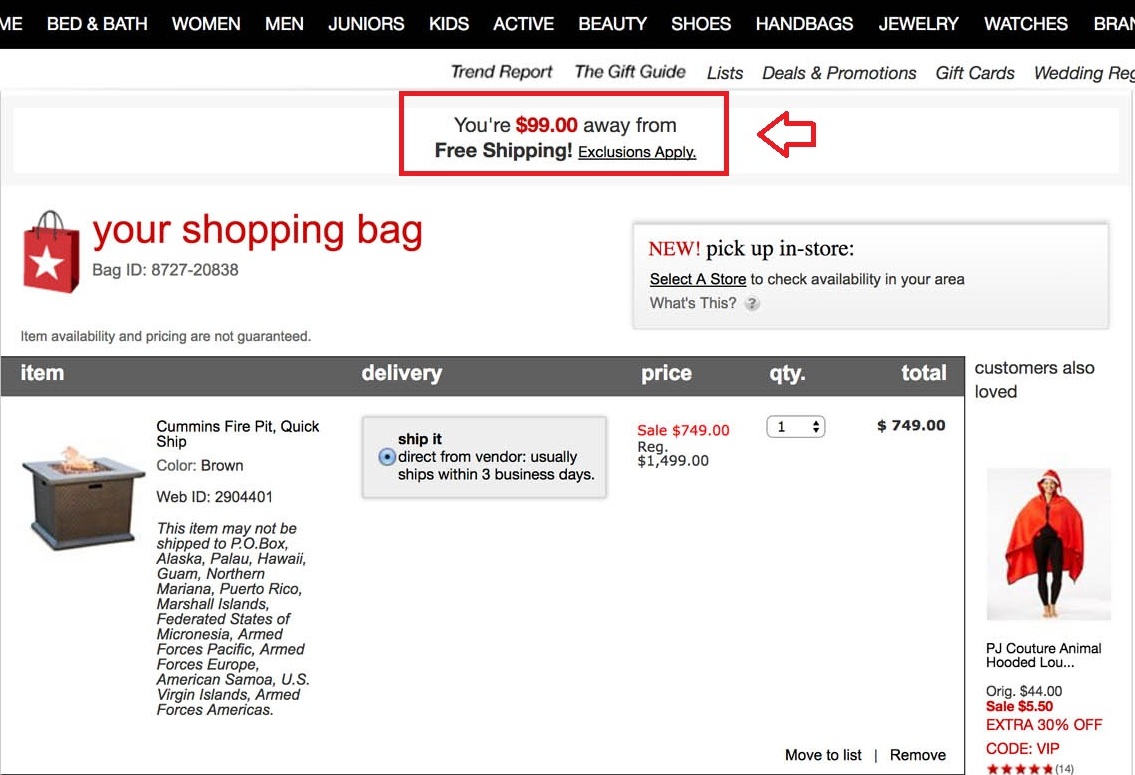Image resolution: width=1135 pixels, height=775 pixels.
Task: Click the Sale $5.50 price
Action: pos(1019,706)
